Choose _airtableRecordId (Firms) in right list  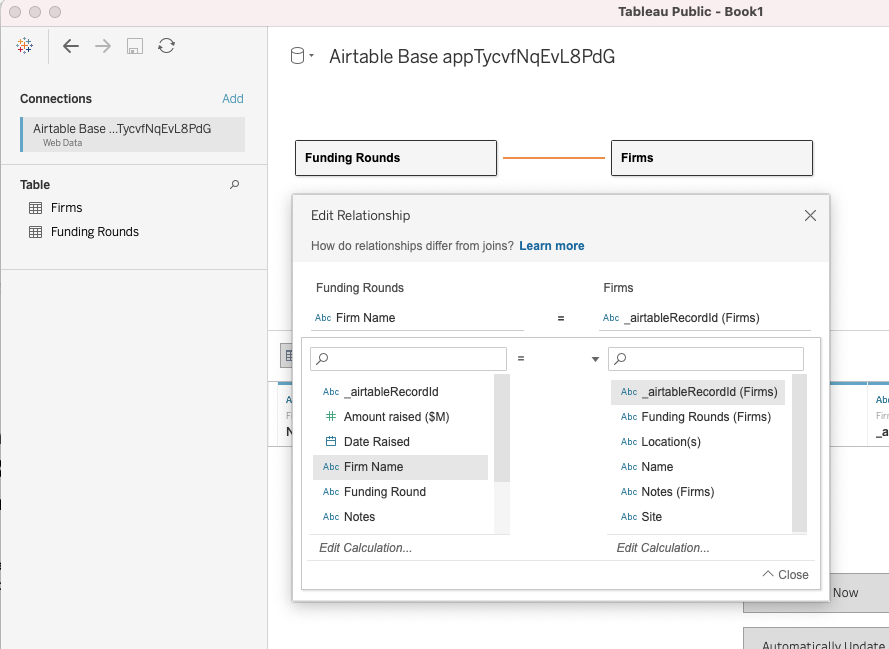click(698, 392)
